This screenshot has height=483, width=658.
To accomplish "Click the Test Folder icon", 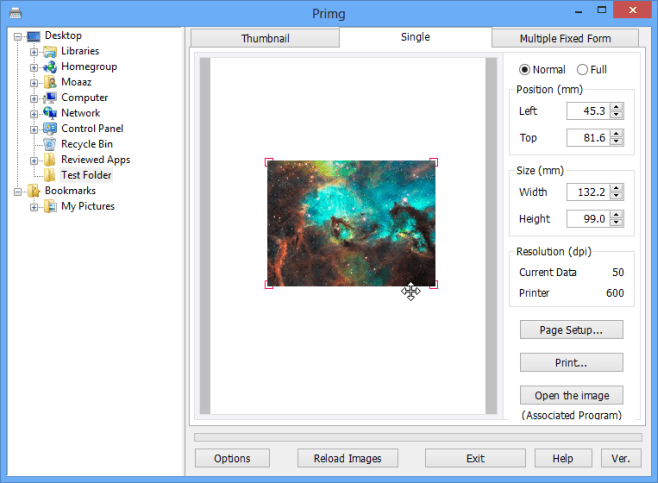I will (x=50, y=175).
